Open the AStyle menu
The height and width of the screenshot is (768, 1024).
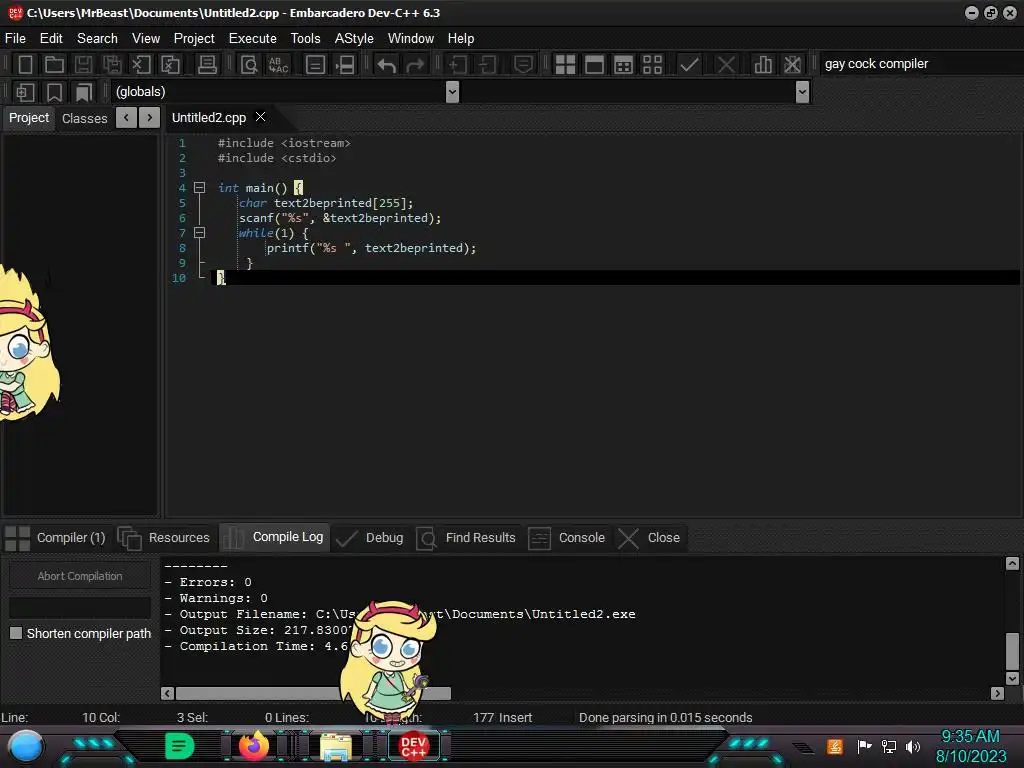354,39
